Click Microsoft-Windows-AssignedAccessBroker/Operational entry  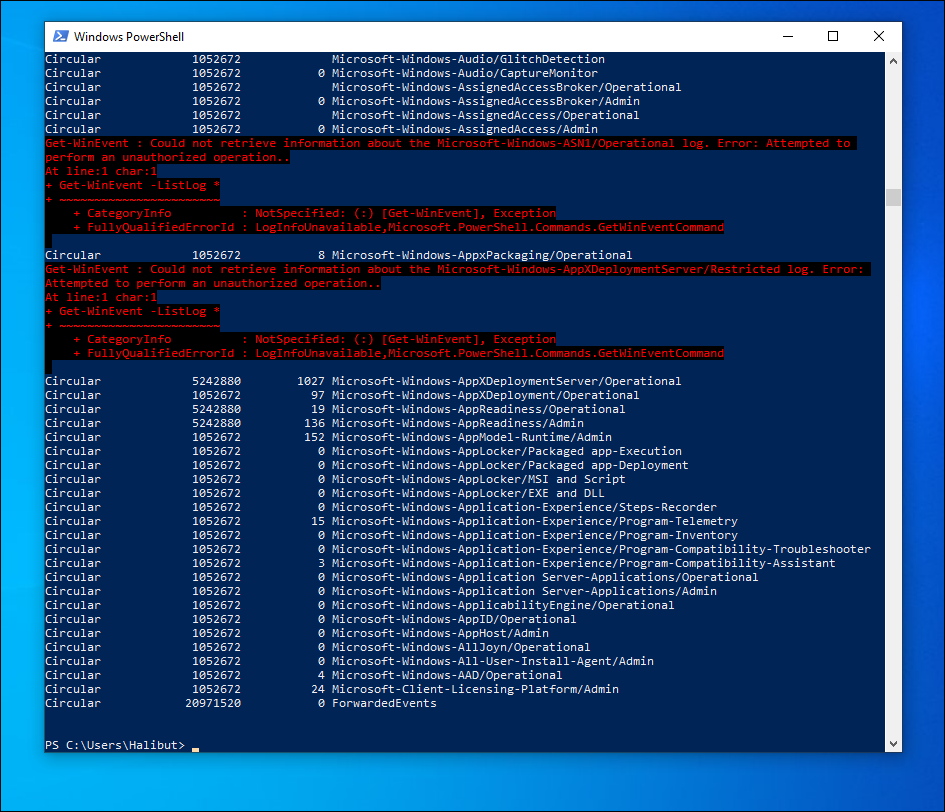pyautogui.click(x=506, y=87)
